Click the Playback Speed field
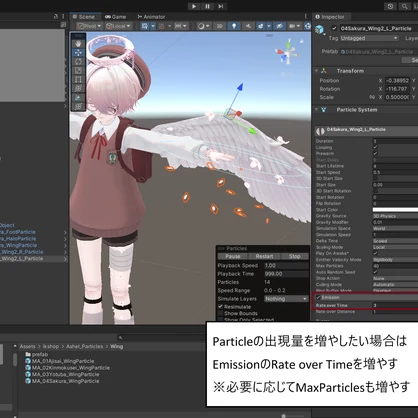 pyautogui.click(x=286, y=266)
